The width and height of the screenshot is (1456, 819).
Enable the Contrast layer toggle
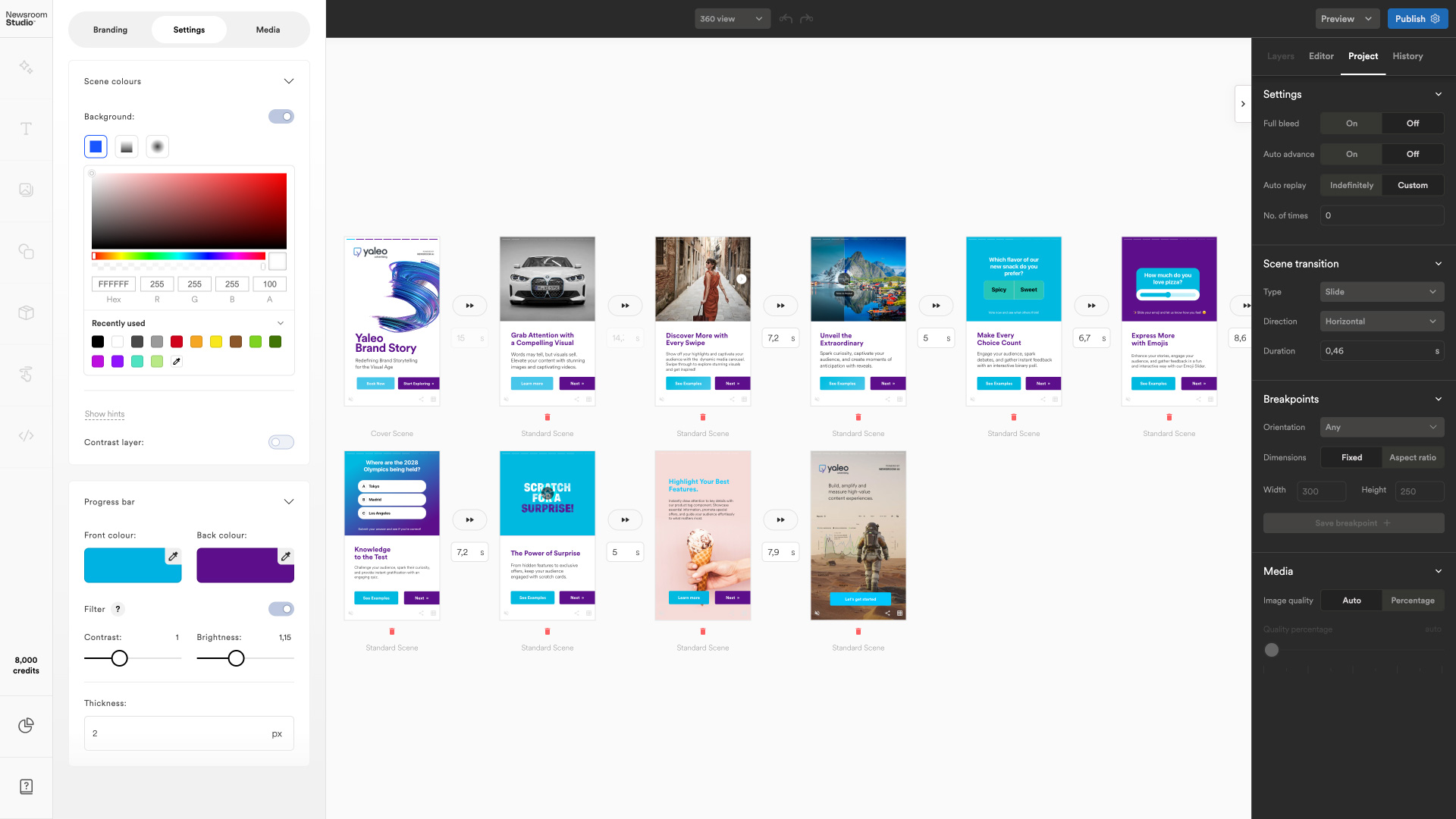(281, 442)
